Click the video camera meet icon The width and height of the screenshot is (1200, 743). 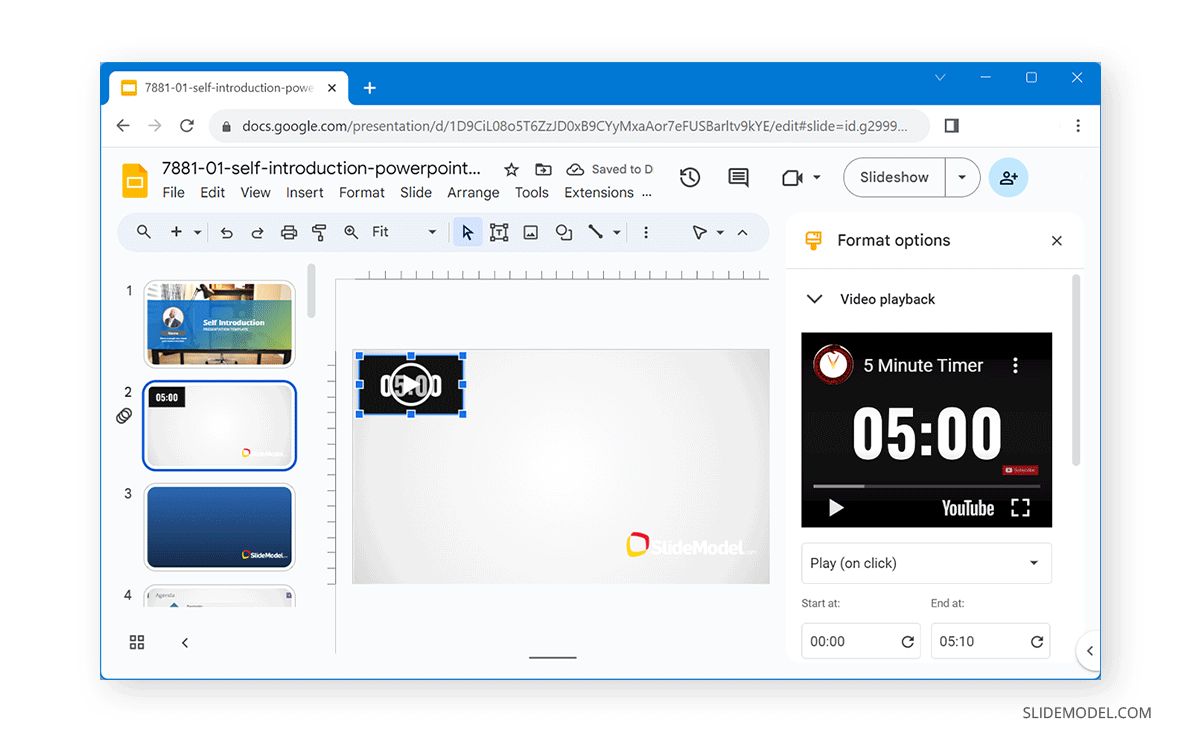pos(793,177)
